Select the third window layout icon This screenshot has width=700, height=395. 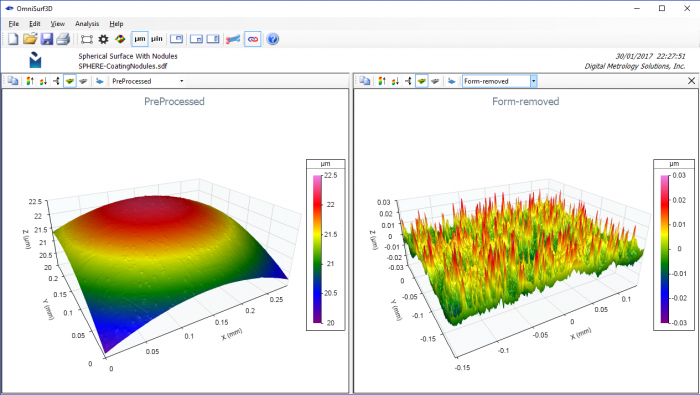click(213, 39)
